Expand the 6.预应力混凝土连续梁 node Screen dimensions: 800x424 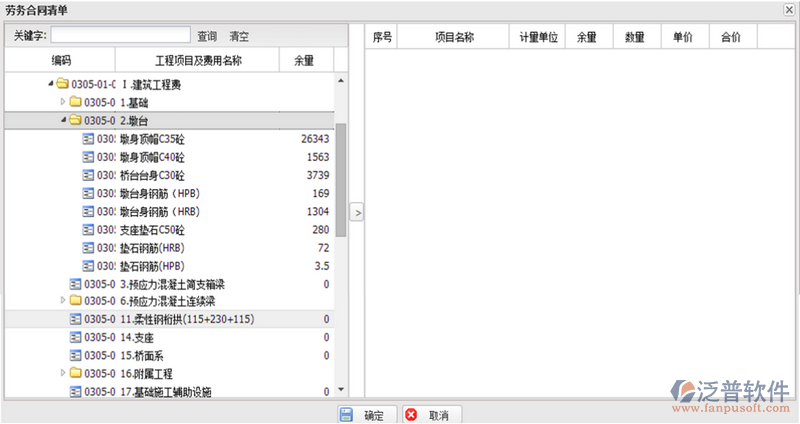click(x=63, y=301)
